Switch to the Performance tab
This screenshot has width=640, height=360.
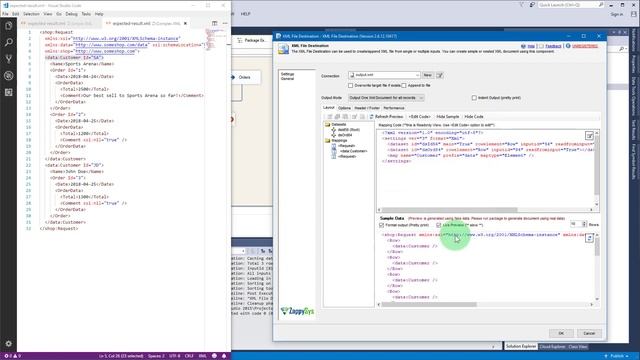pos(394,108)
